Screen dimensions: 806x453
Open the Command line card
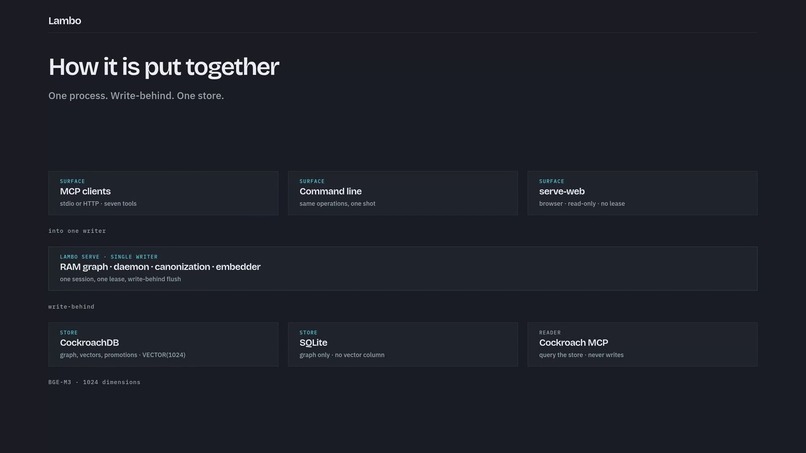coord(403,193)
